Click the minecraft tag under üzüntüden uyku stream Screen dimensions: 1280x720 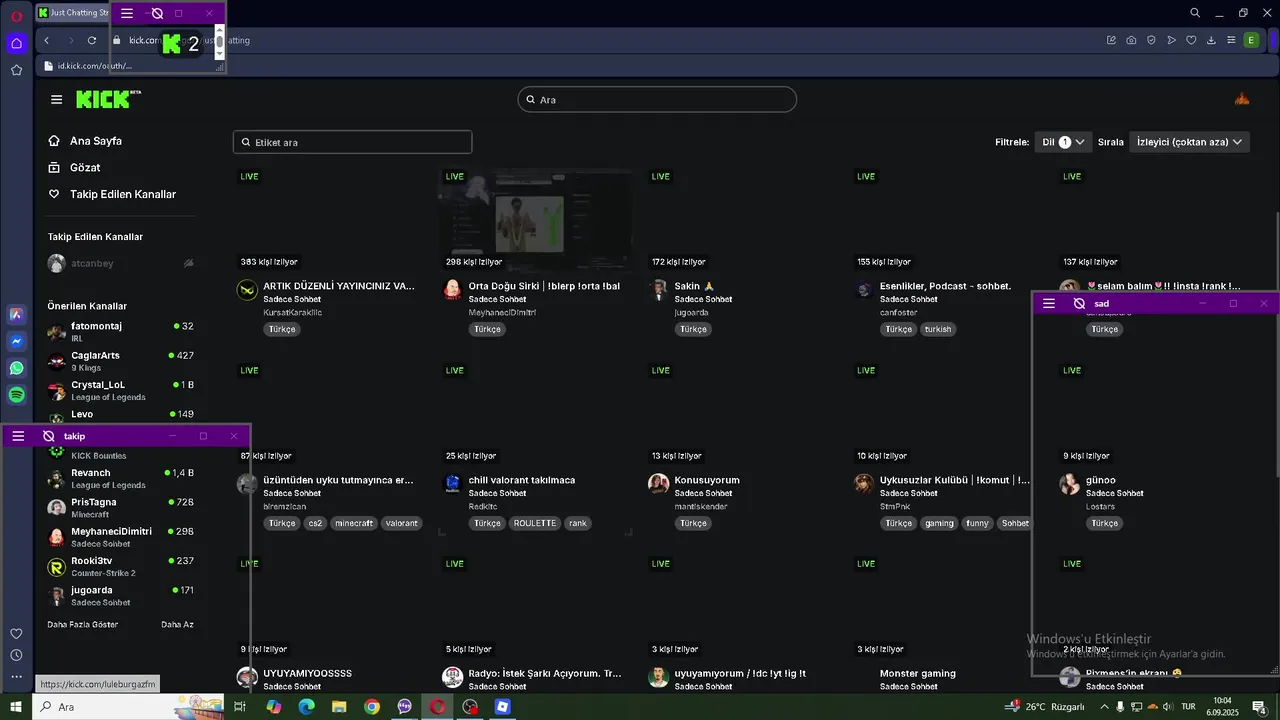point(353,523)
